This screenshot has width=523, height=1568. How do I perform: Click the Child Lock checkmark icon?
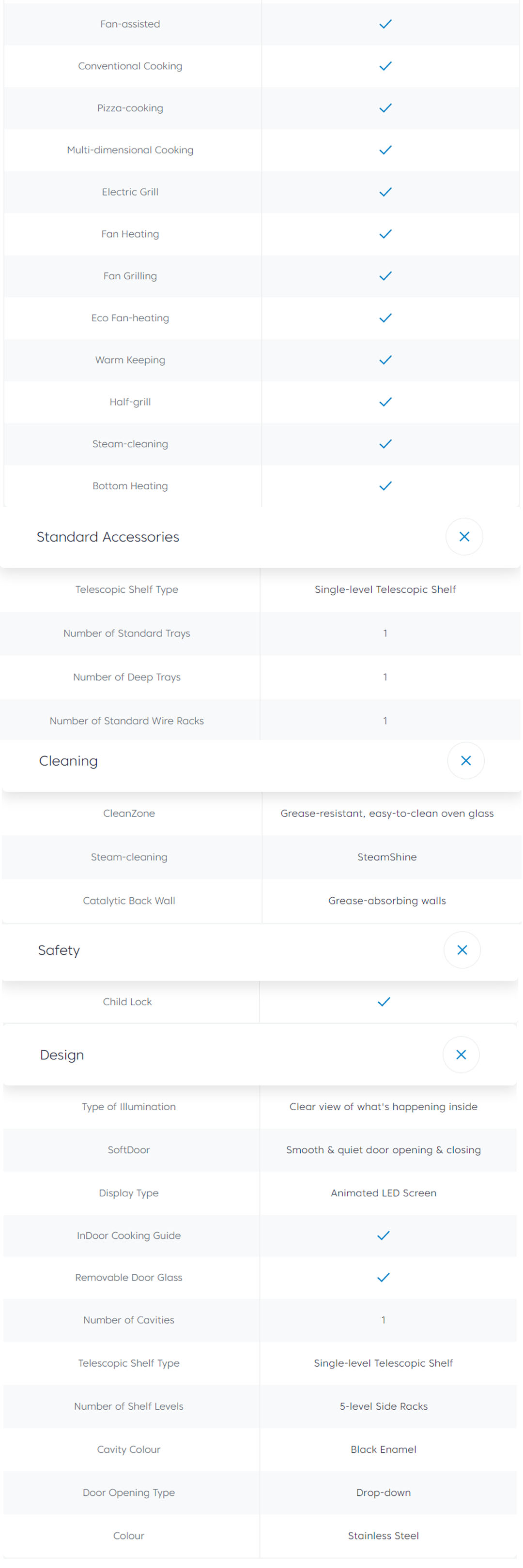(384, 1002)
